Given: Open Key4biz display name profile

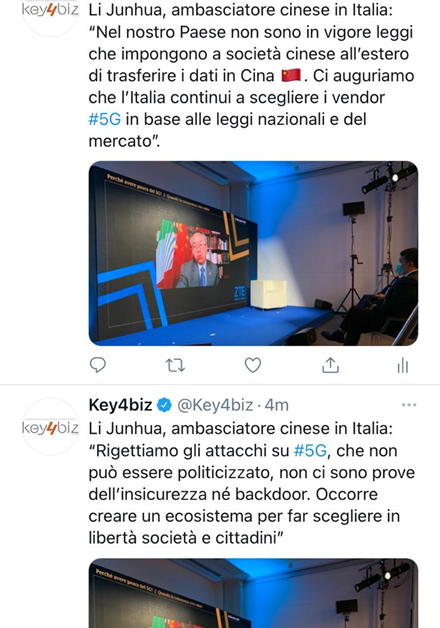Looking at the screenshot, I should pos(121,405).
